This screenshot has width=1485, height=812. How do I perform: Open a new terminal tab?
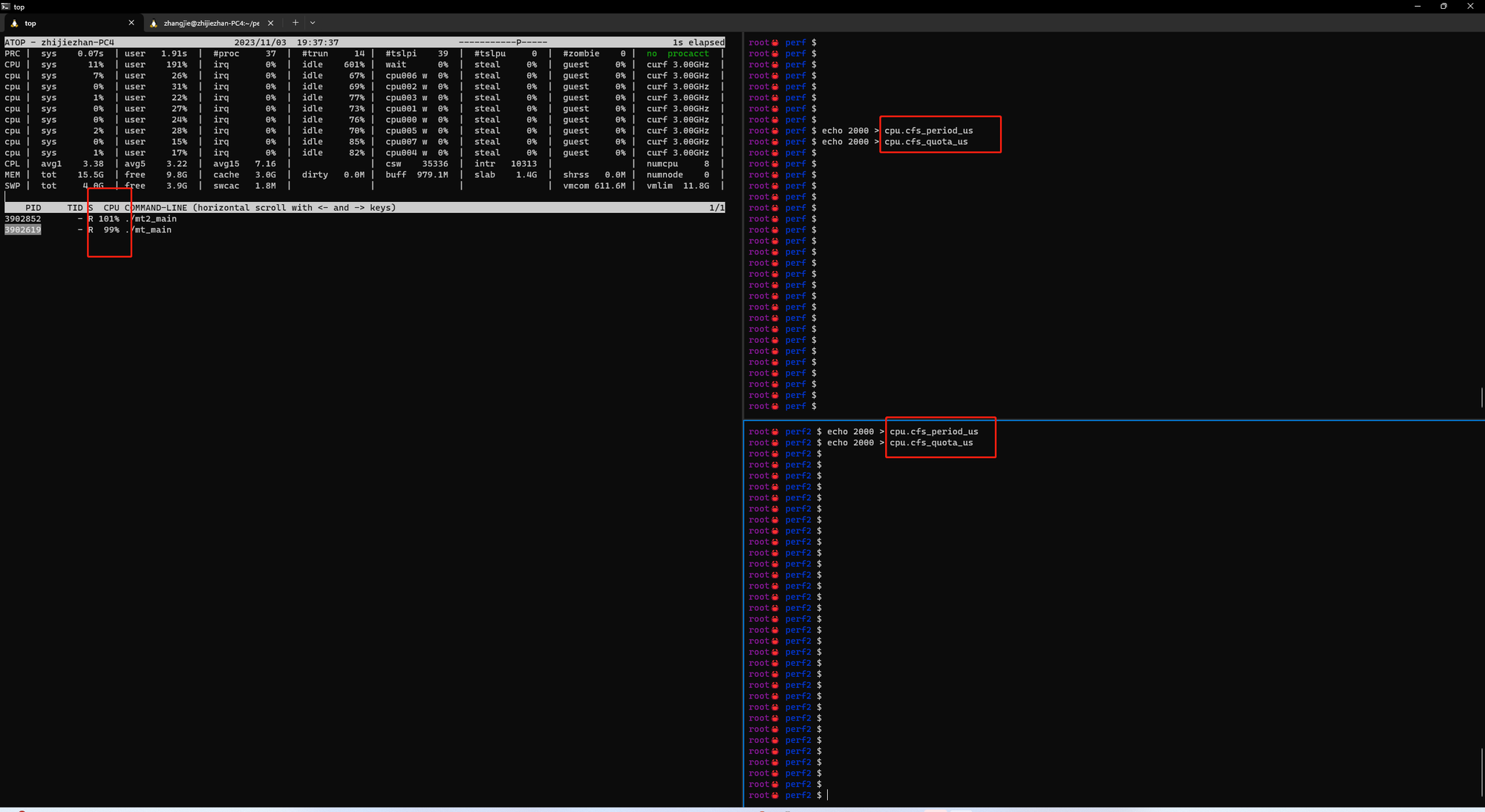(296, 23)
